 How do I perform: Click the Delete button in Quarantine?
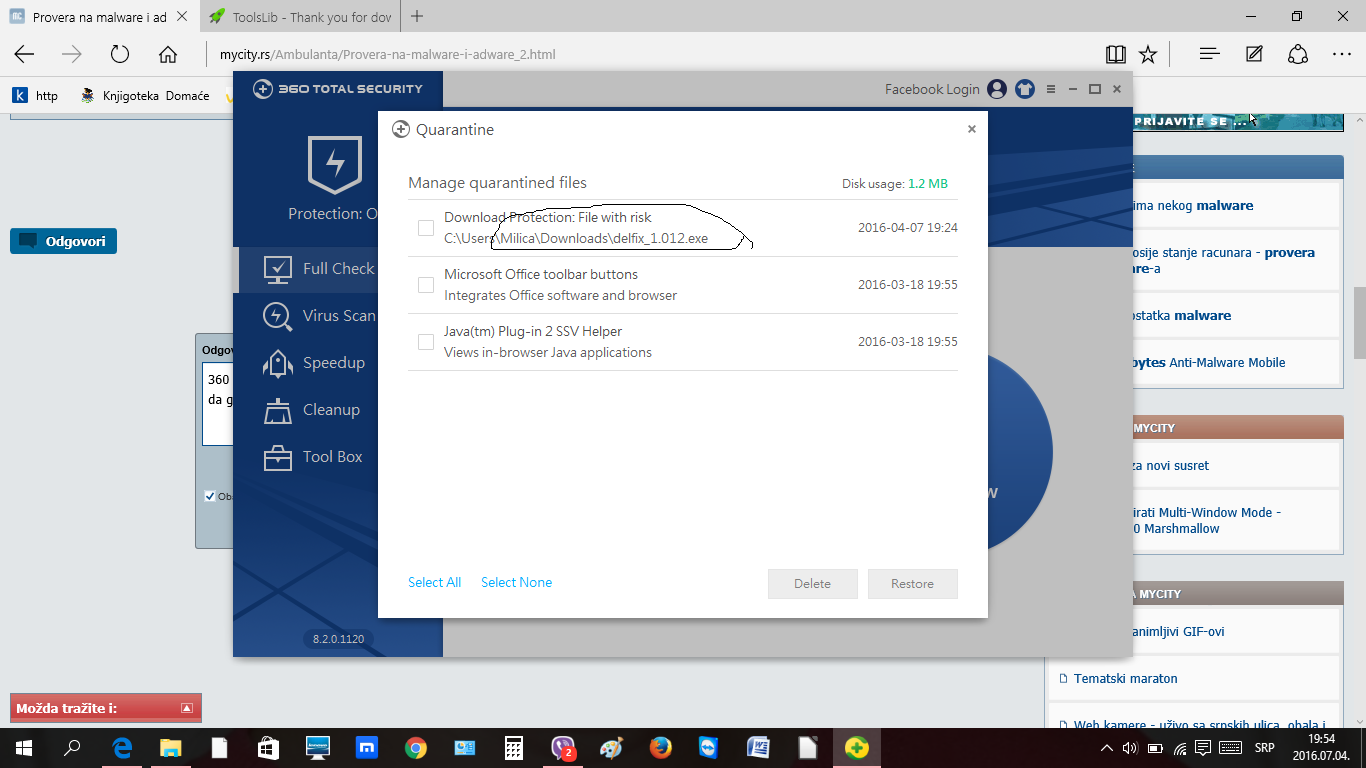pyautogui.click(x=813, y=584)
